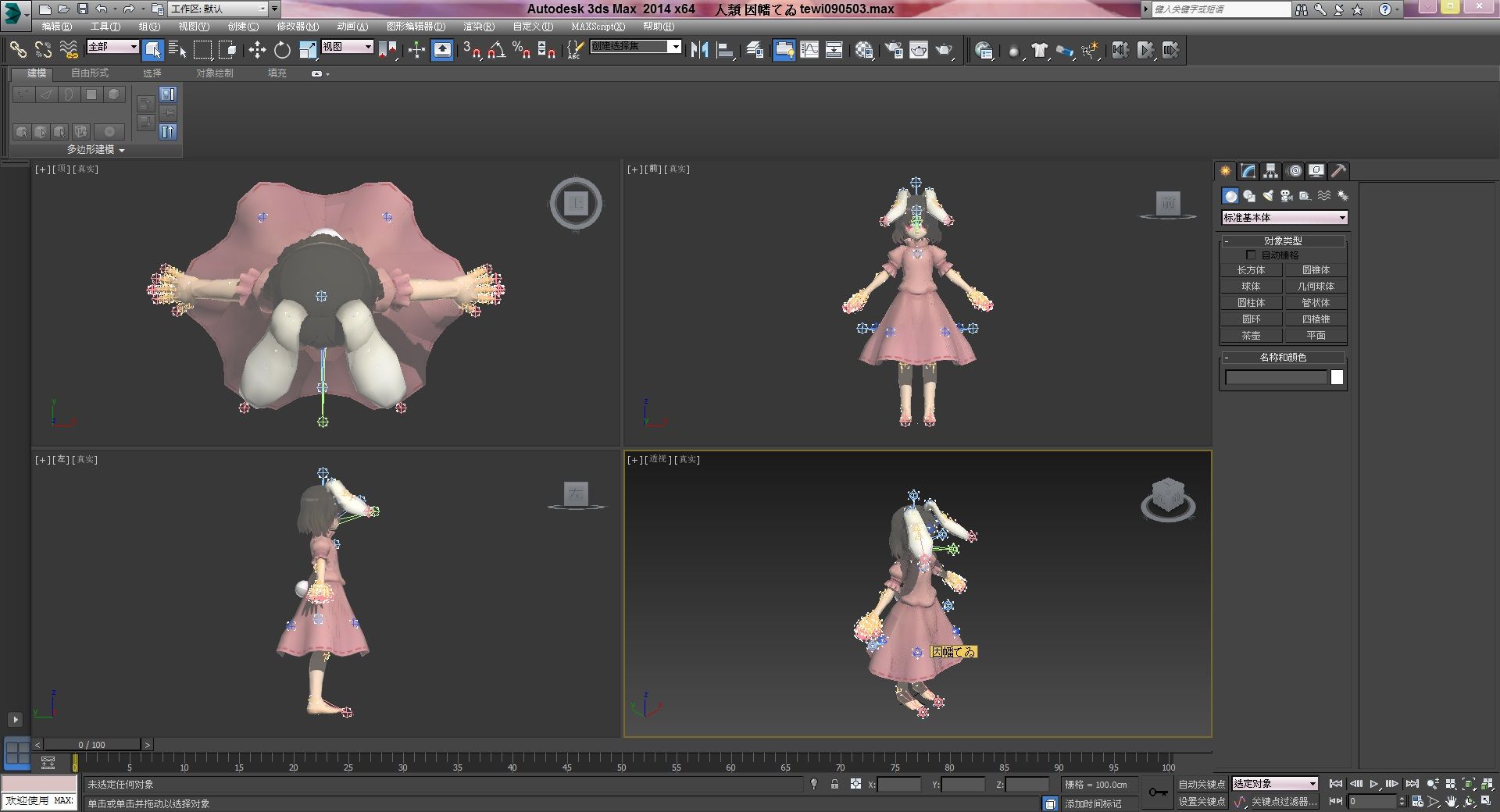Open 标准基本体 category dropdown
Viewport: 1500px width, 812px height.
(x=1285, y=218)
